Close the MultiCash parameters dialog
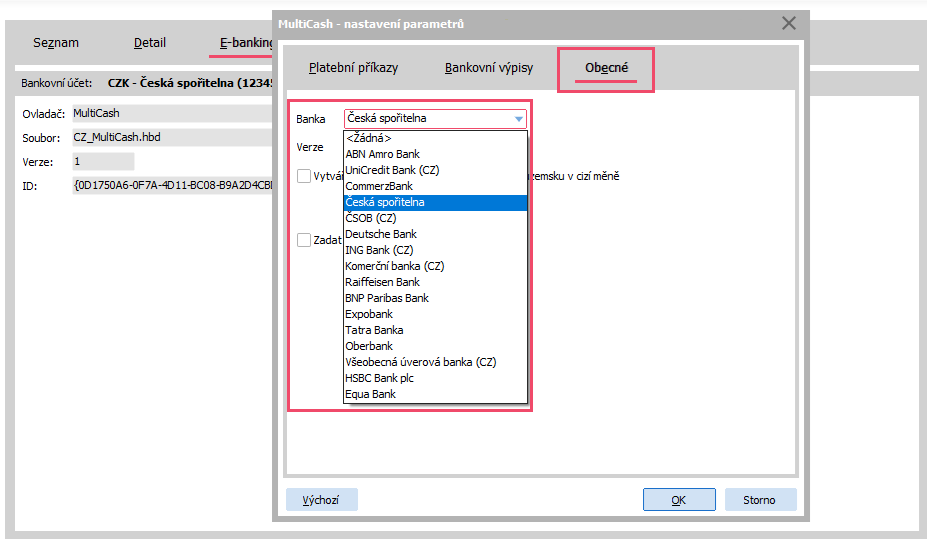This screenshot has height=539, width=927. pyautogui.click(x=789, y=23)
